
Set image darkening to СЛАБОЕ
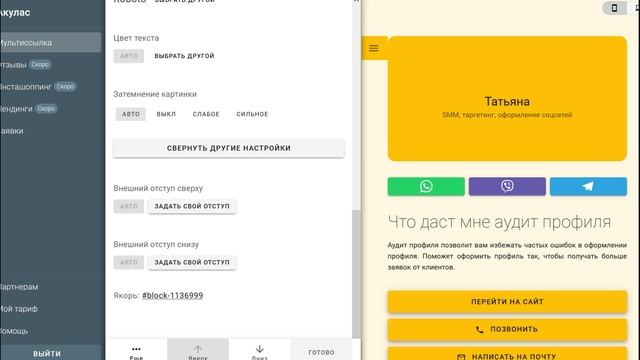(206, 114)
